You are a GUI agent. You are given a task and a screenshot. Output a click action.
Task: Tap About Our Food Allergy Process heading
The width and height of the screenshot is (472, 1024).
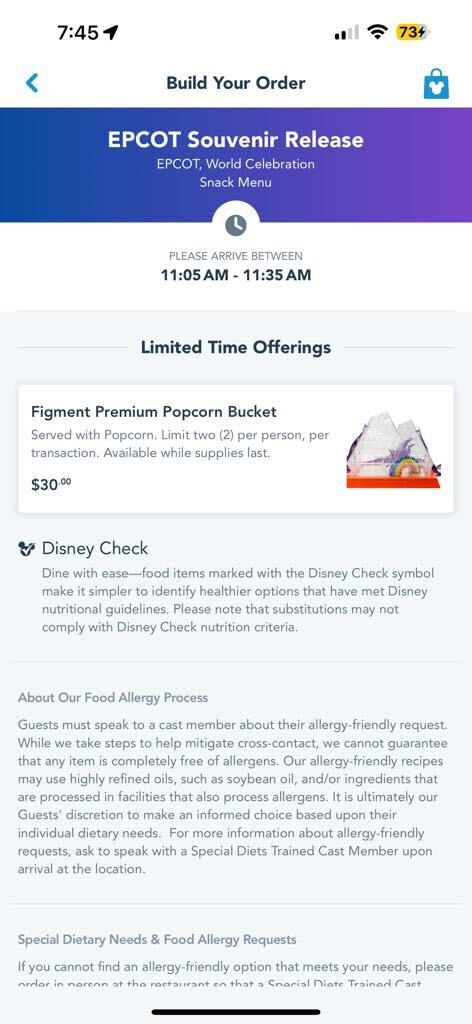pos(113,697)
